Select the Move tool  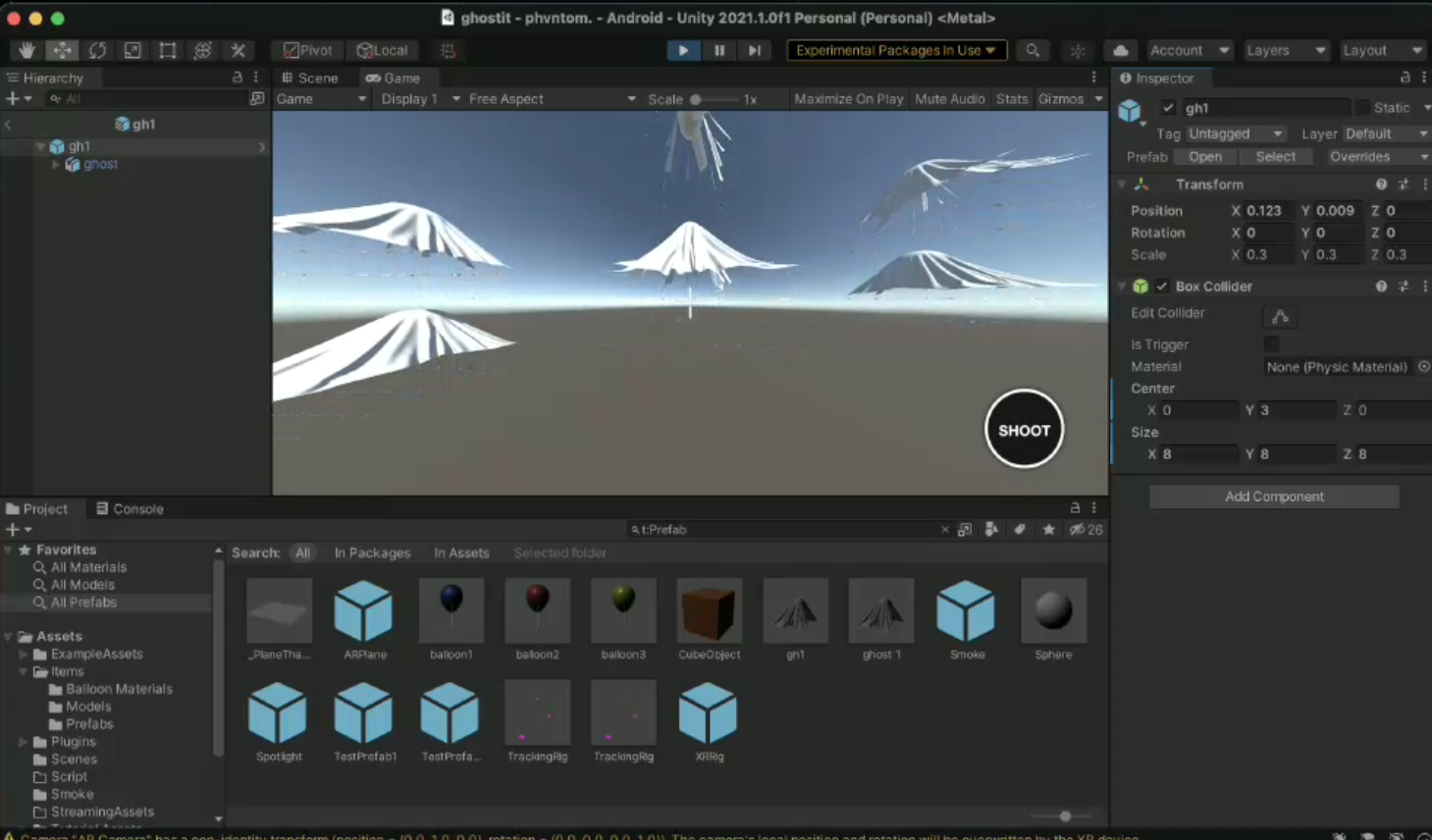click(x=62, y=50)
